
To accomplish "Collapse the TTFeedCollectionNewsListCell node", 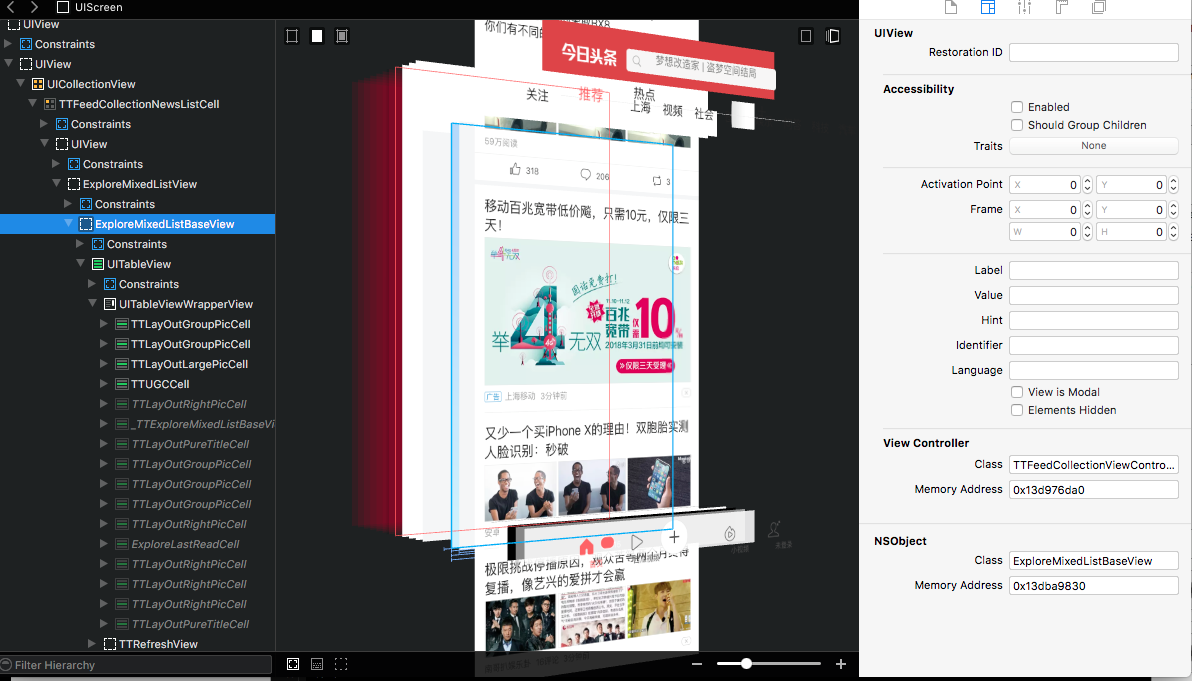I will [33, 104].
